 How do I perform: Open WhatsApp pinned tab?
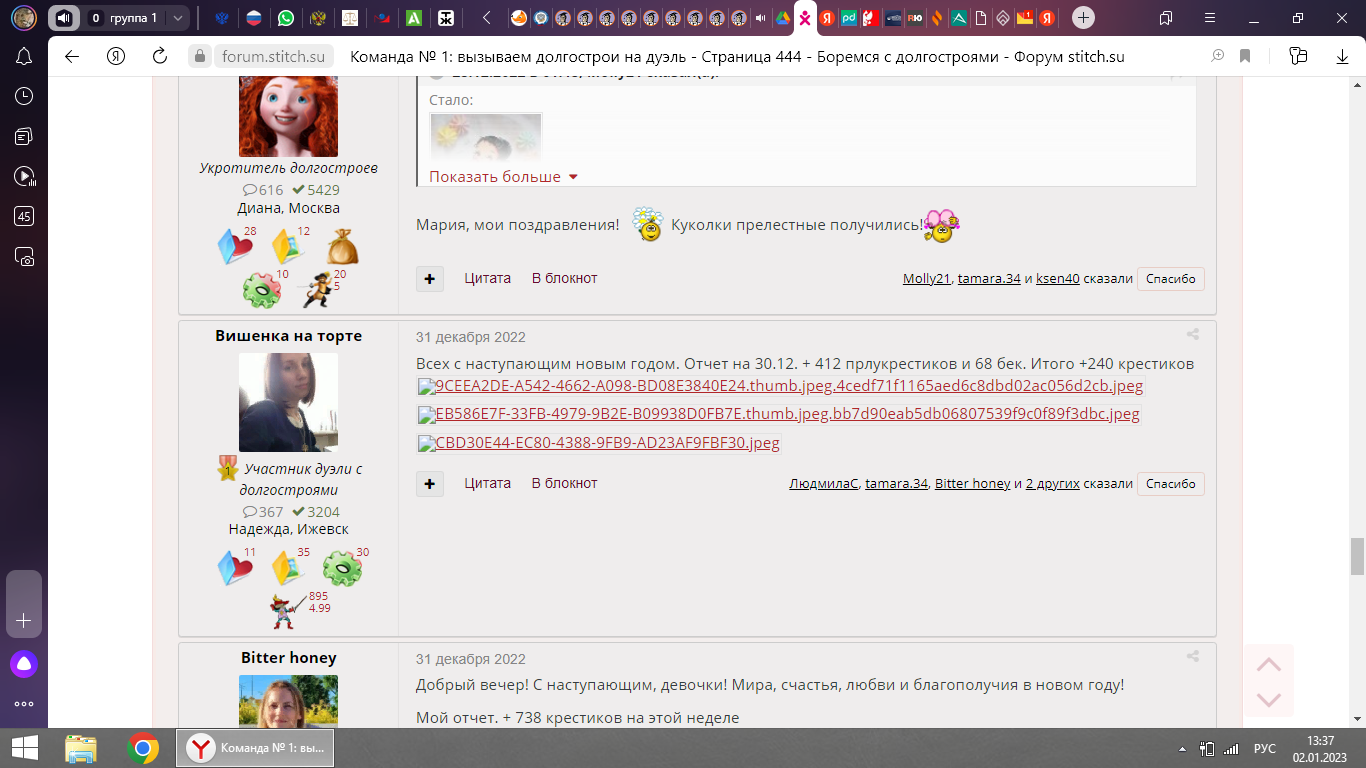coord(286,18)
